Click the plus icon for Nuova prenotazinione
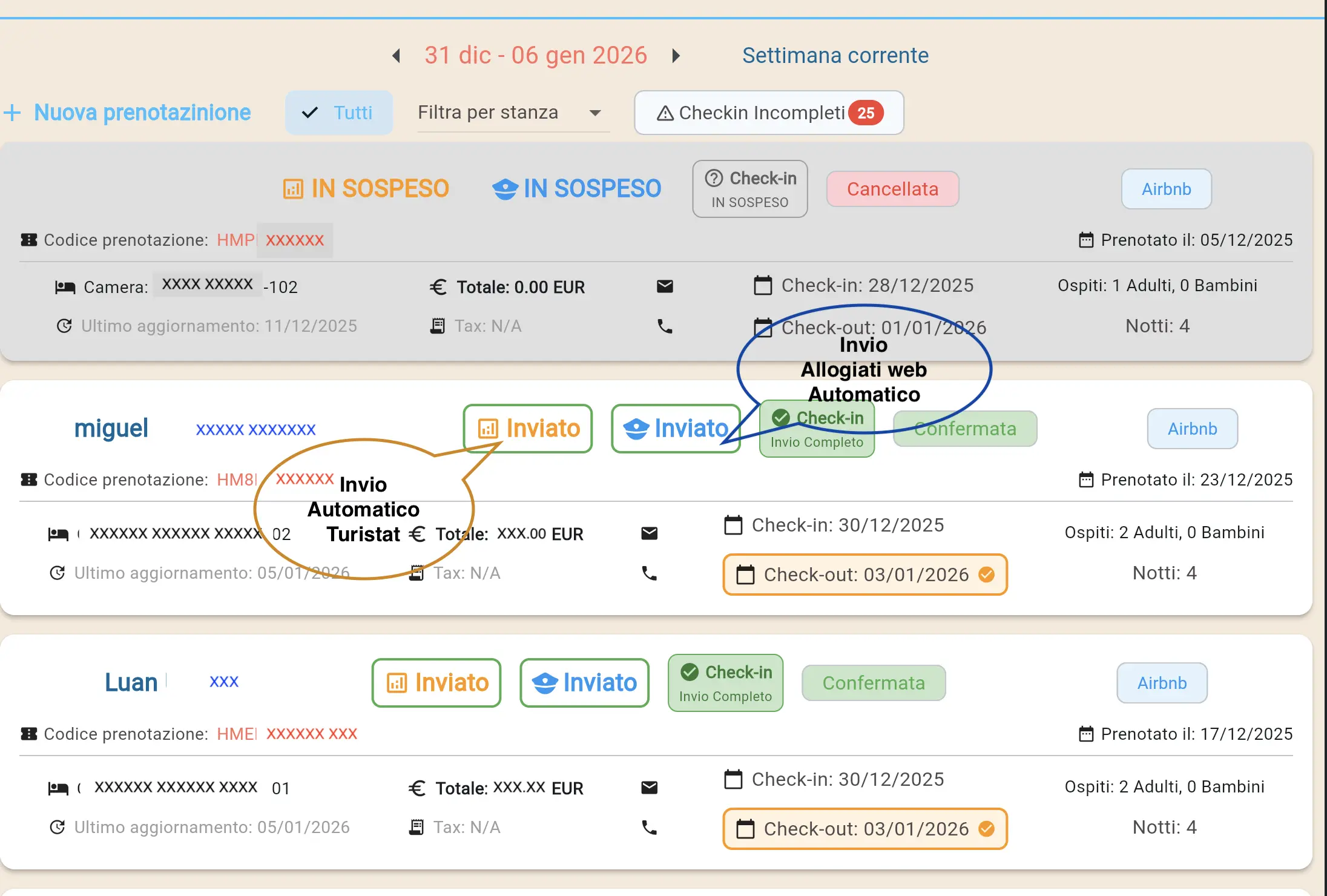Image resolution: width=1327 pixels, height=896 pixels. pyautogui.click(x=12, y=113)
